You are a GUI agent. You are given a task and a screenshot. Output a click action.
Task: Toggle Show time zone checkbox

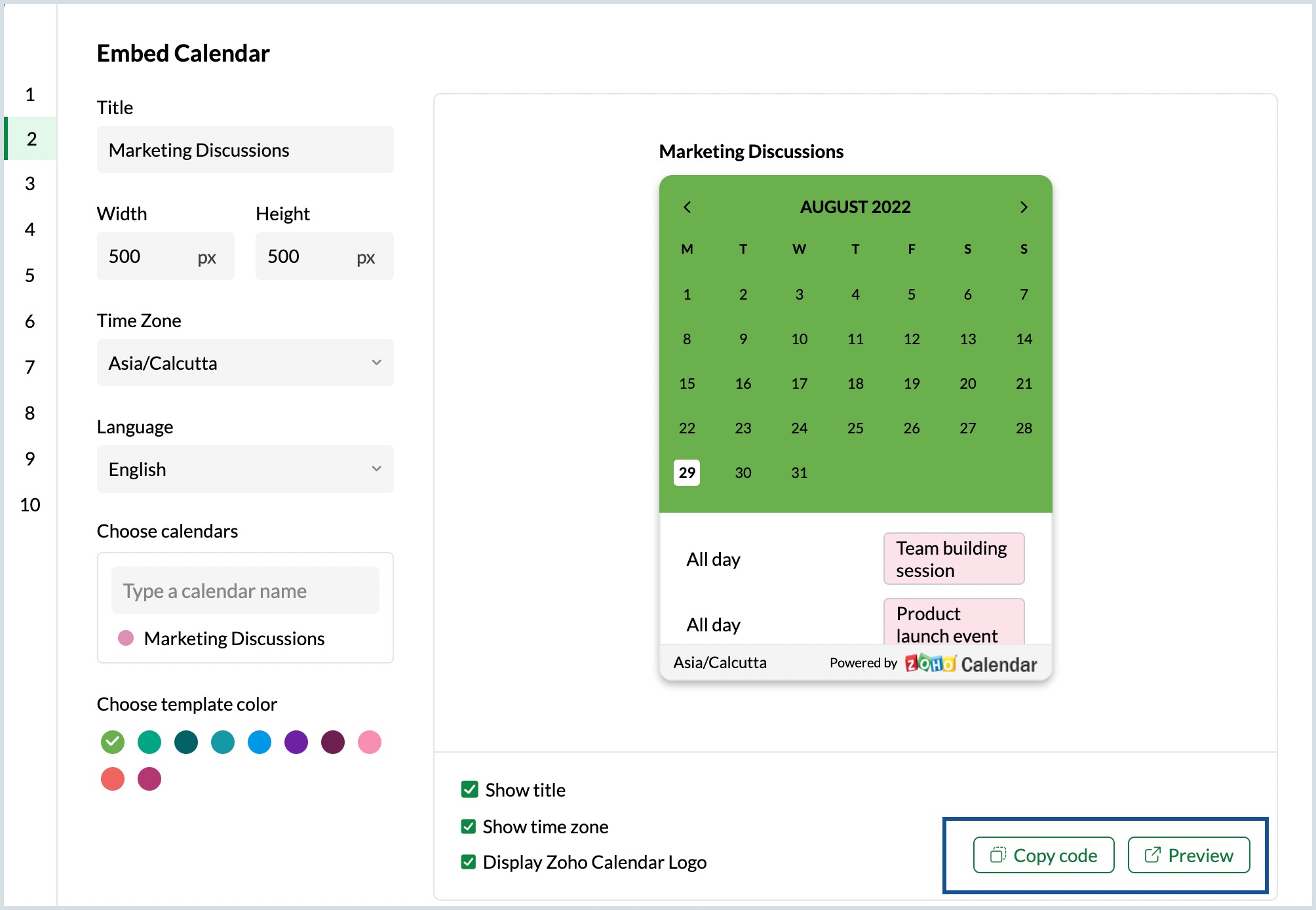tap(469, 826)
